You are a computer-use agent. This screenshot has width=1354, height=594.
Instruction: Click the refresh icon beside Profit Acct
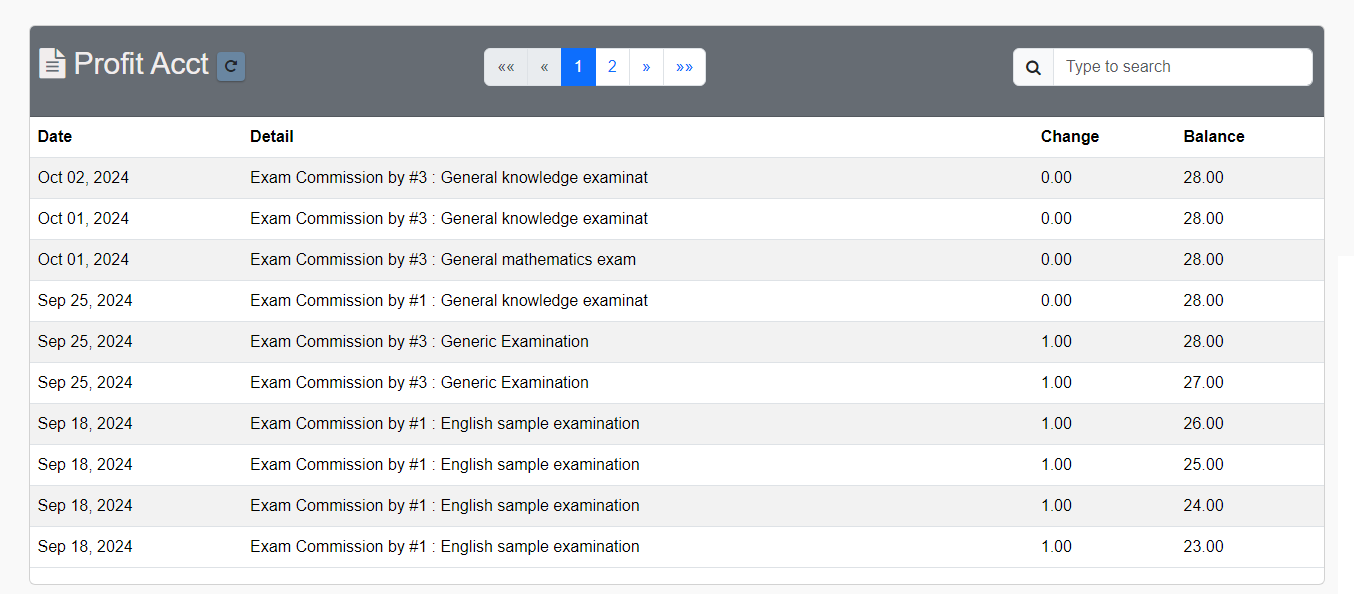click(231, 66)
